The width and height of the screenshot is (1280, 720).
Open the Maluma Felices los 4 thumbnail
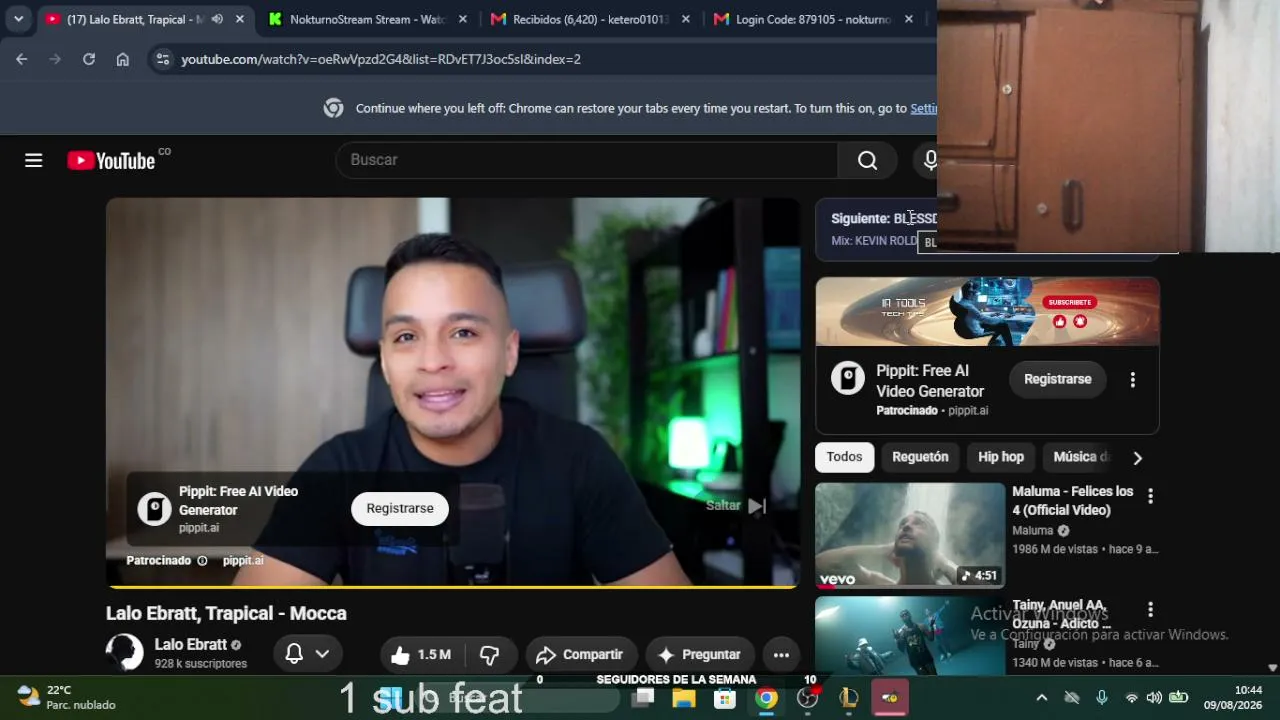(910, 535)
